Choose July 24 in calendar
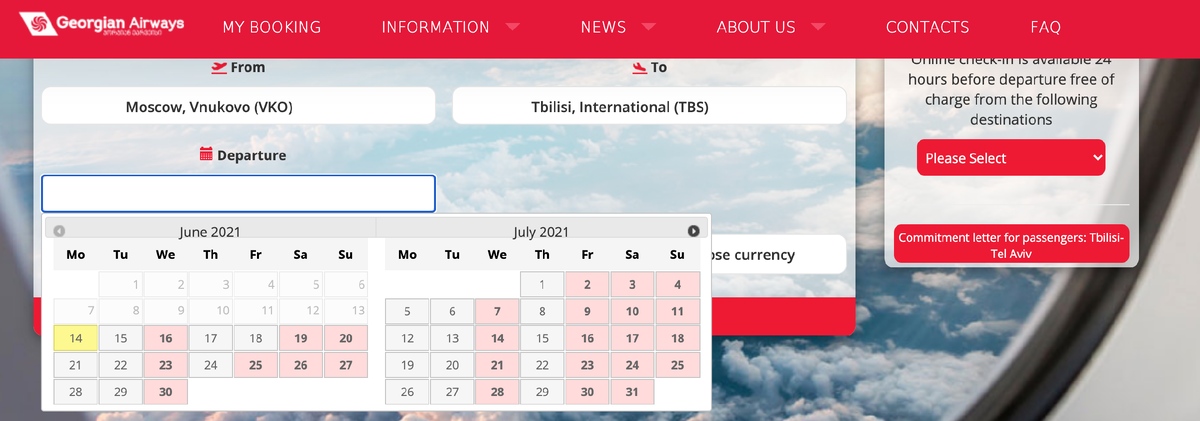Screen dimensions: 1200x421 [632, 365]
